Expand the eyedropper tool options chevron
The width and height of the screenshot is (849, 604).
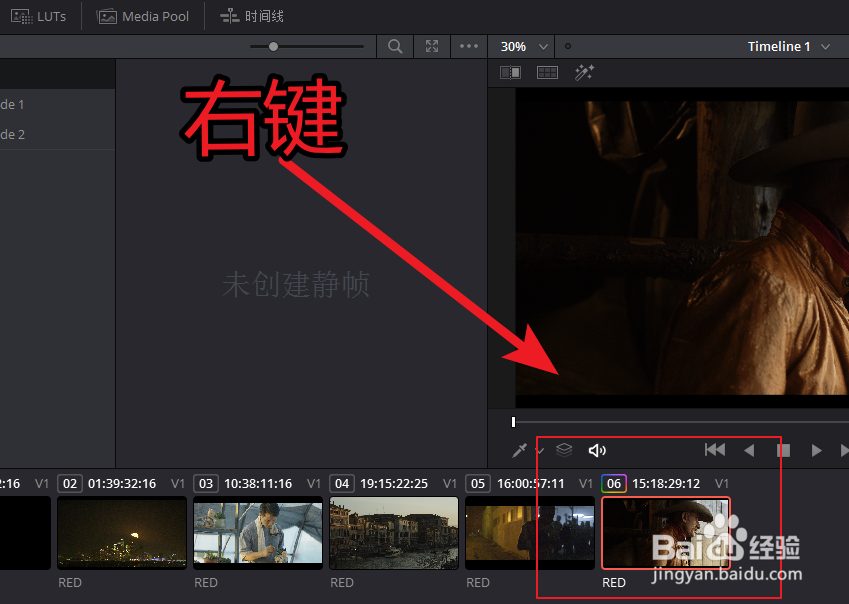point(539,450)
